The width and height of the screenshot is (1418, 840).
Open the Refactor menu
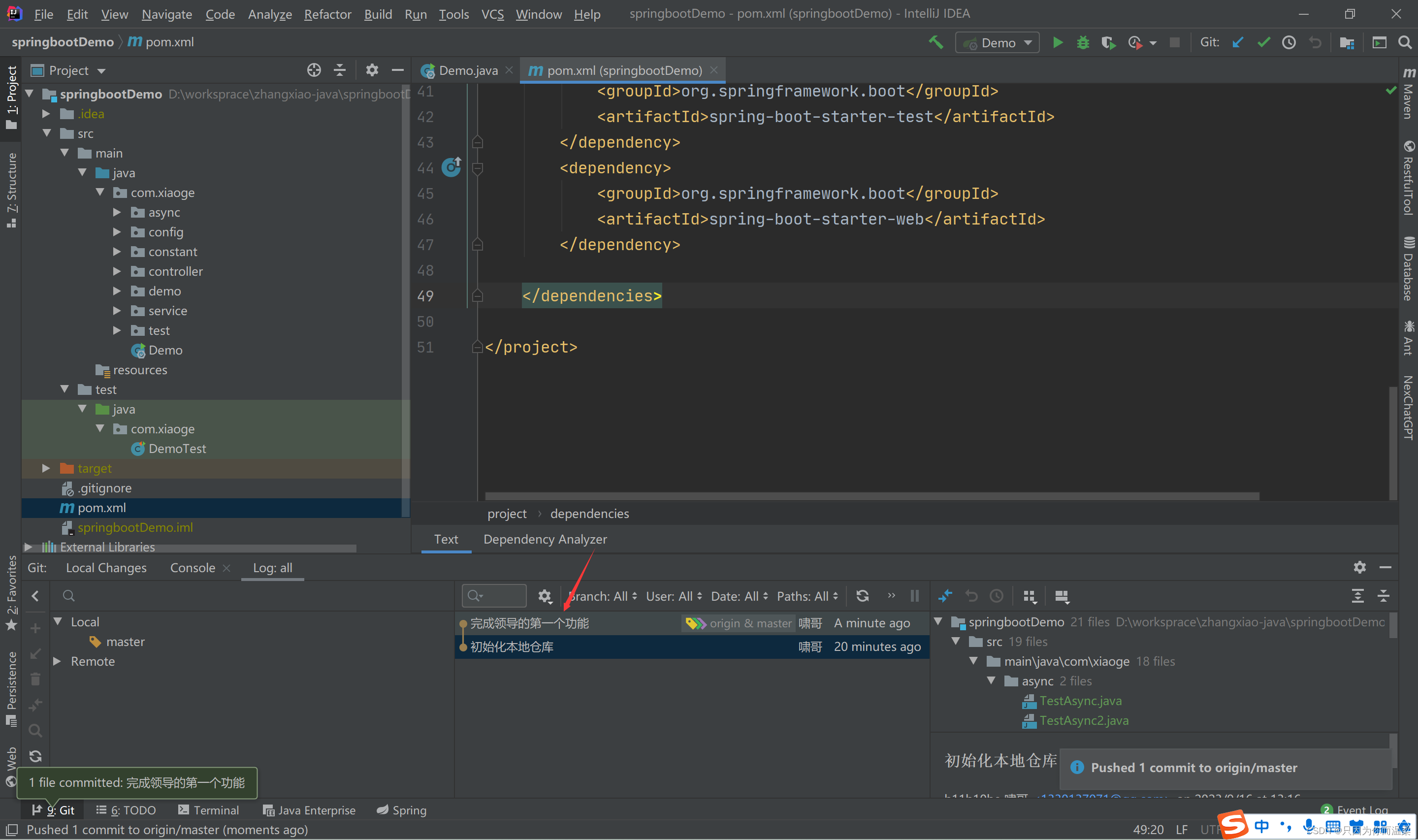click(327, 14)
